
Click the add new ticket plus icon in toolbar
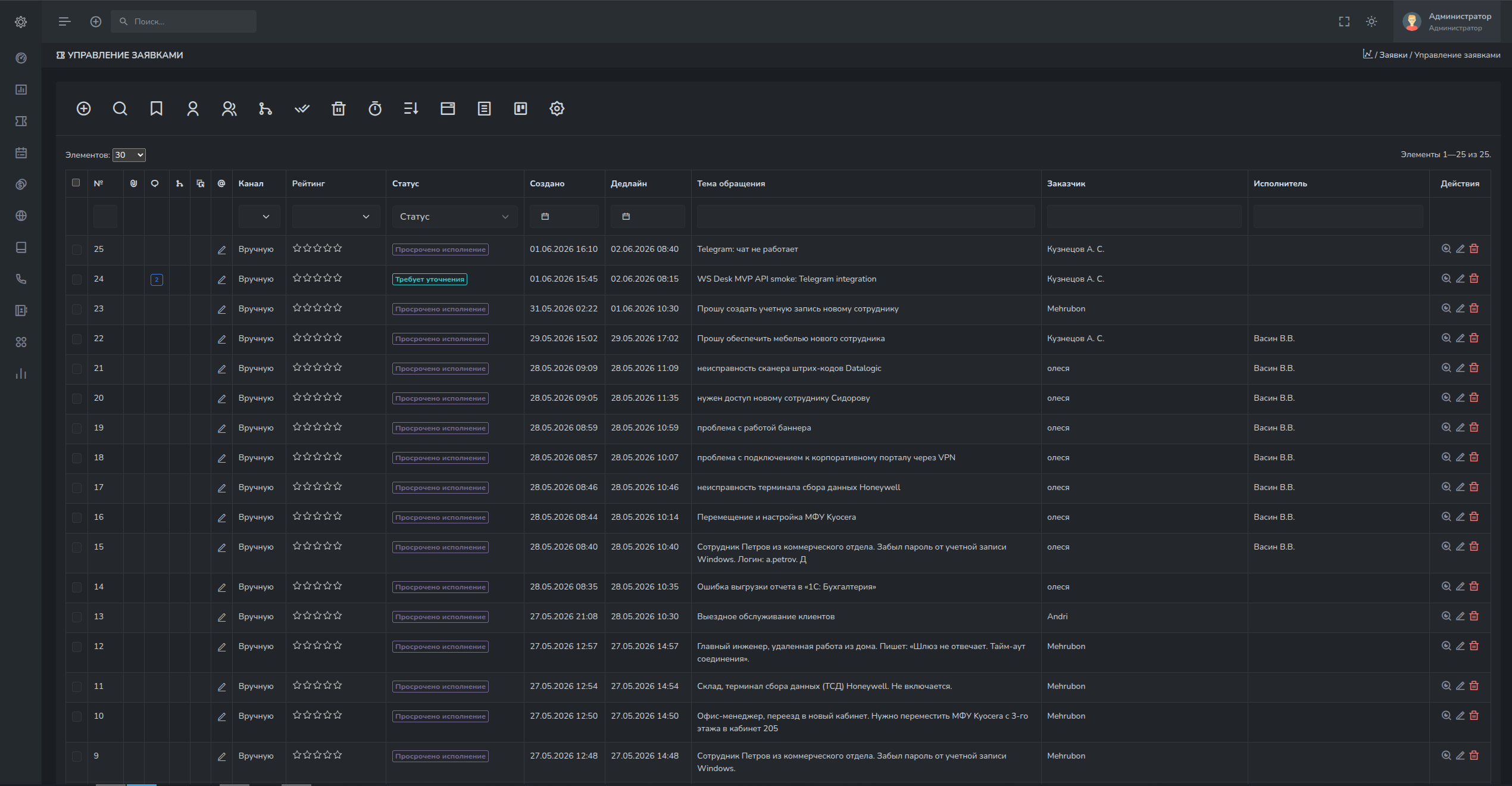coord(84,108)
